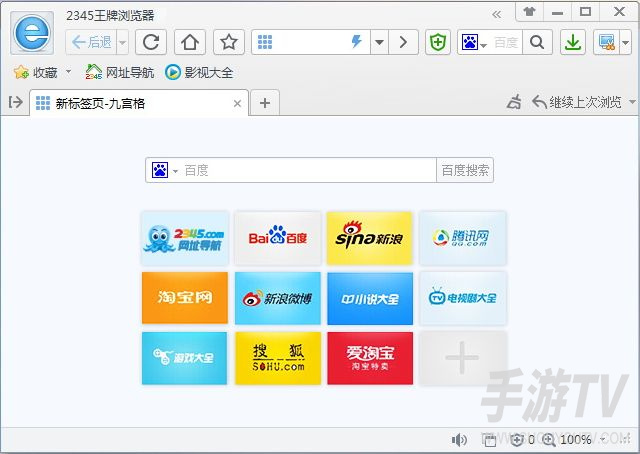Viewport: 640px width, 454px height.
Task: Toggle the lightning speed mode icon
Action: (357, 41)
